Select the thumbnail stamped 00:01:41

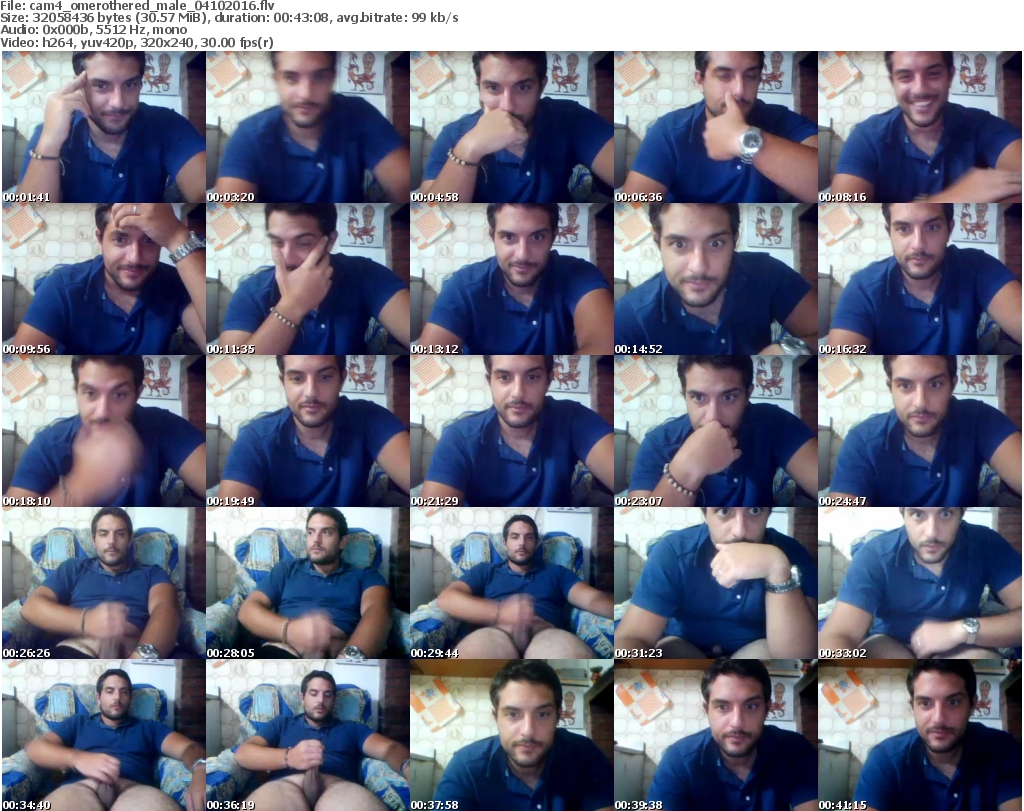click(x=104, y=127)
